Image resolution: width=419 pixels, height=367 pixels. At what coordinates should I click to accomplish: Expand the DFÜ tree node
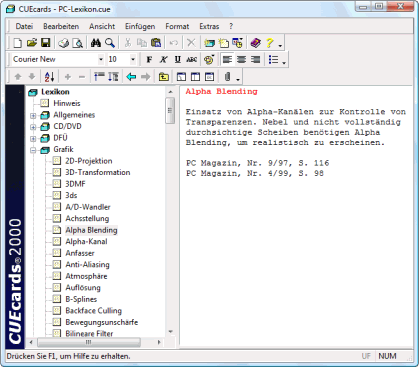click(x=33, y=139)
